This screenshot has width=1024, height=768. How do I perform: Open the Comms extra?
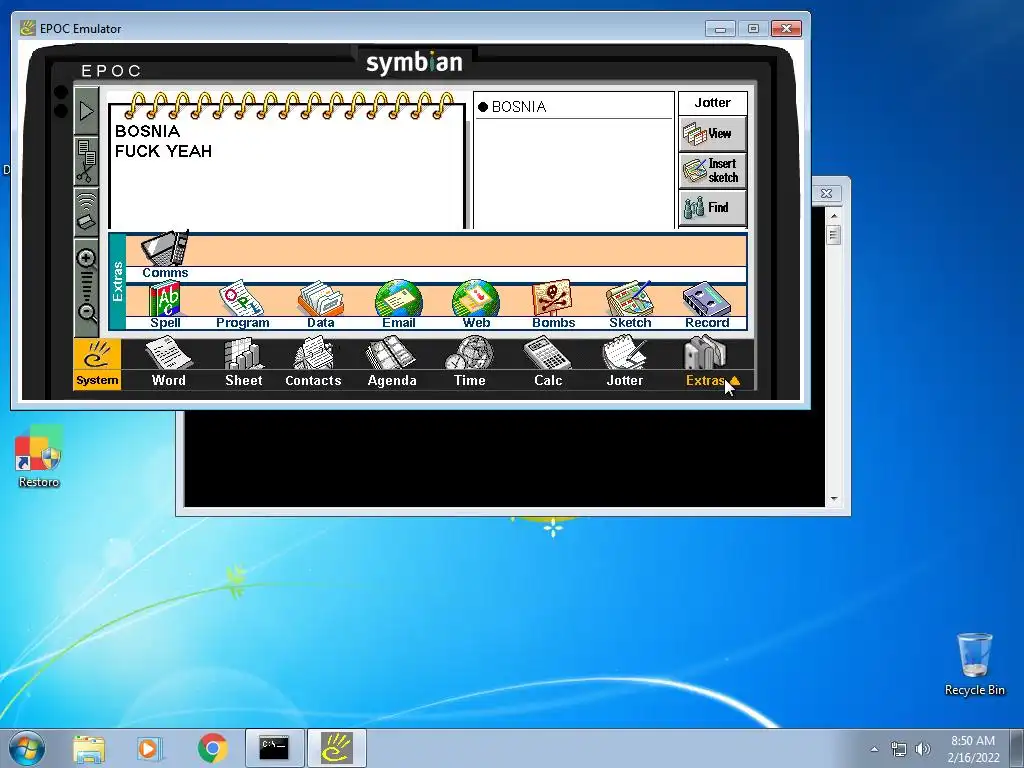pyautogui.click(x=165, y=255)
